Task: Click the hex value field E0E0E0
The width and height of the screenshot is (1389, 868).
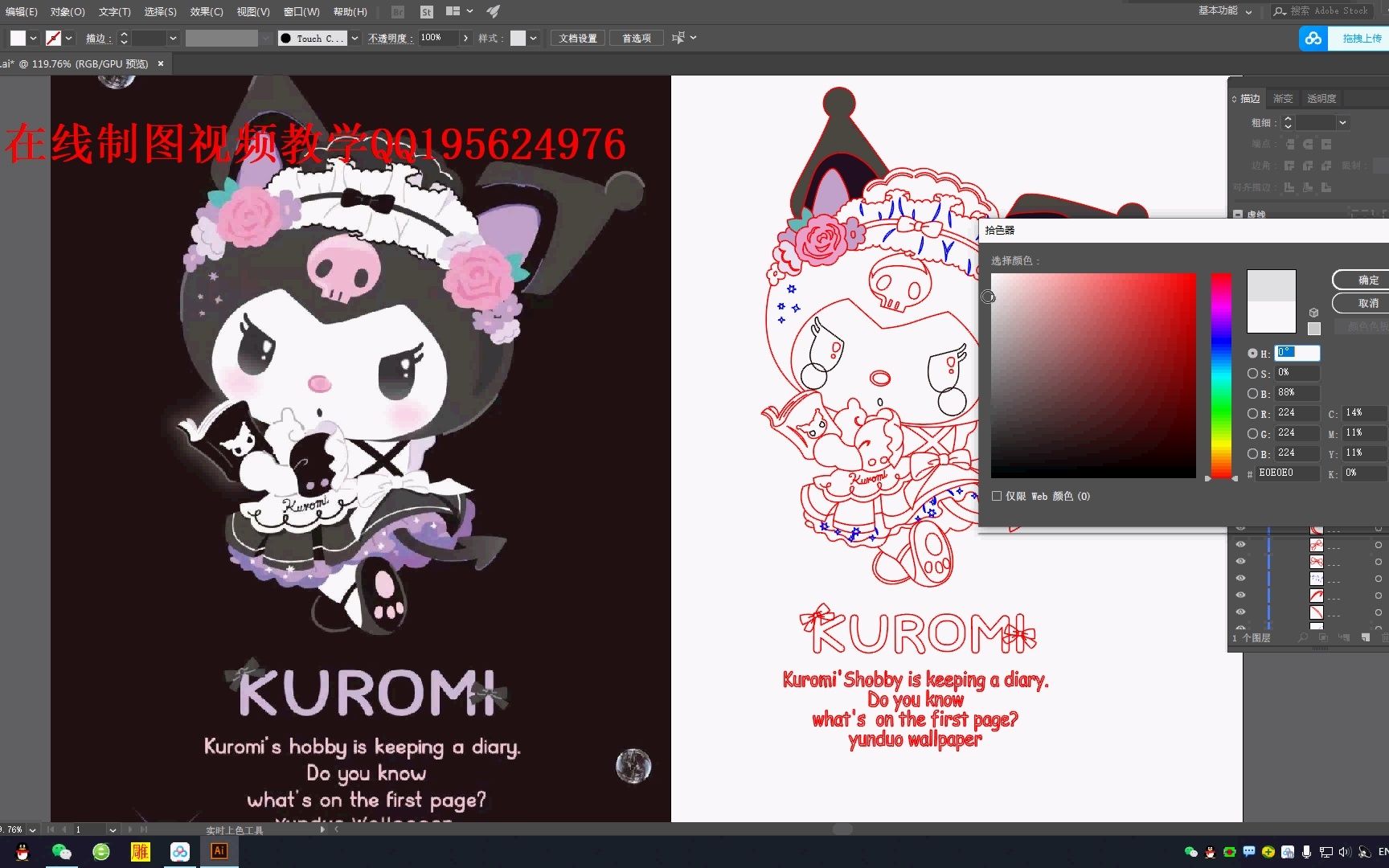Action: tap(1288, 473)
